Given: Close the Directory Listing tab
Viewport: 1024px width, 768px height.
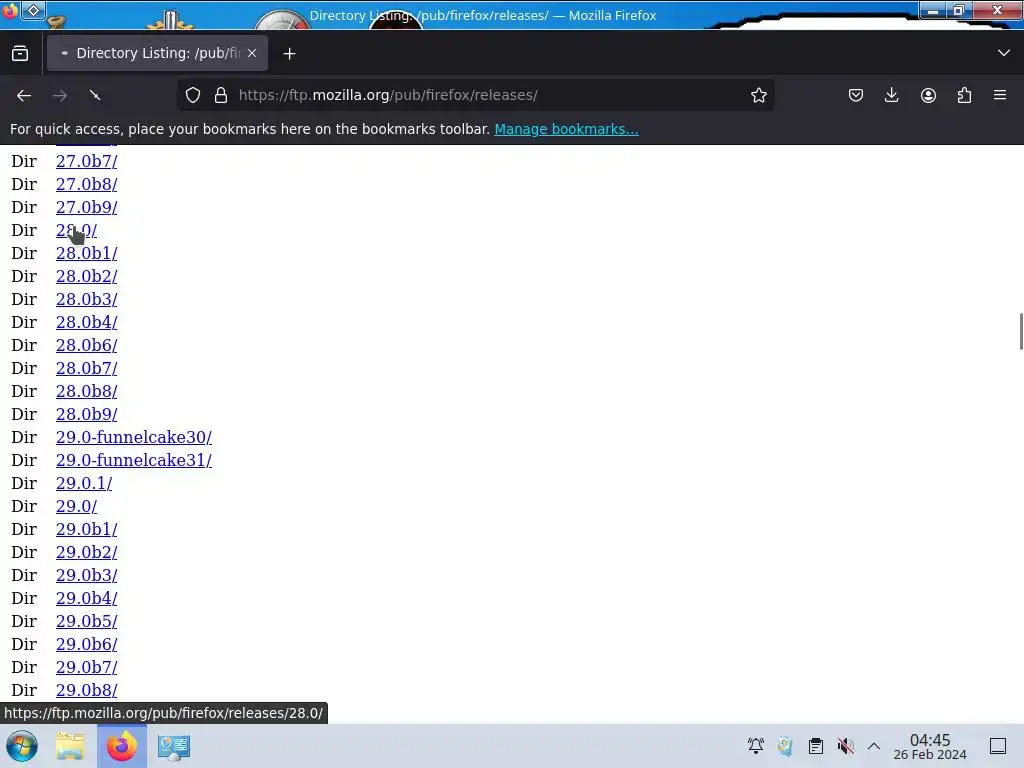Looking at the screenshot, I should (x=252, y=54).
